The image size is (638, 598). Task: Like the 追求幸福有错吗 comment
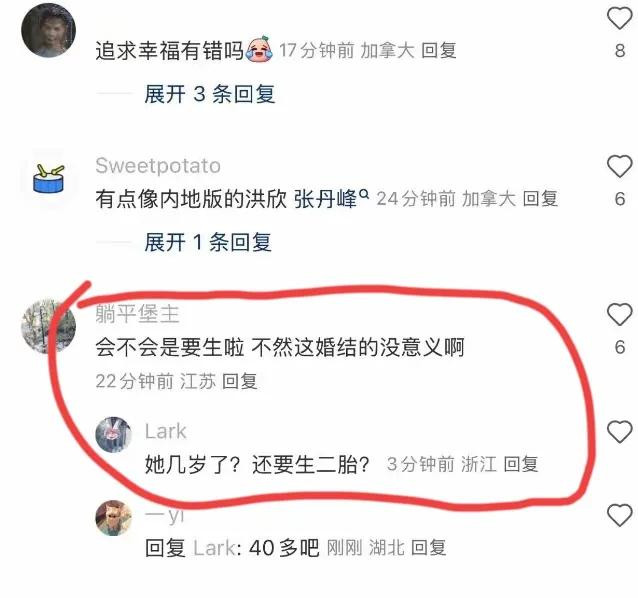pyautogui.click(x=619, y=17)
